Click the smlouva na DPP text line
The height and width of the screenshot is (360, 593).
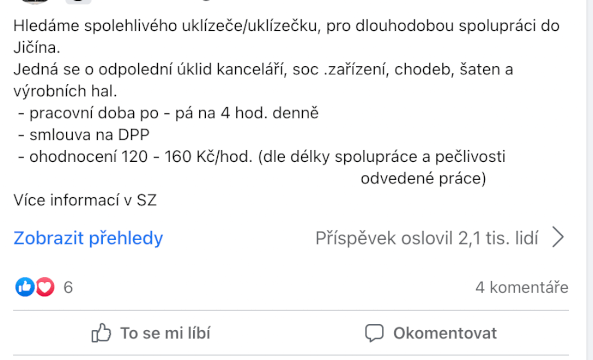[x=84, y=135]
